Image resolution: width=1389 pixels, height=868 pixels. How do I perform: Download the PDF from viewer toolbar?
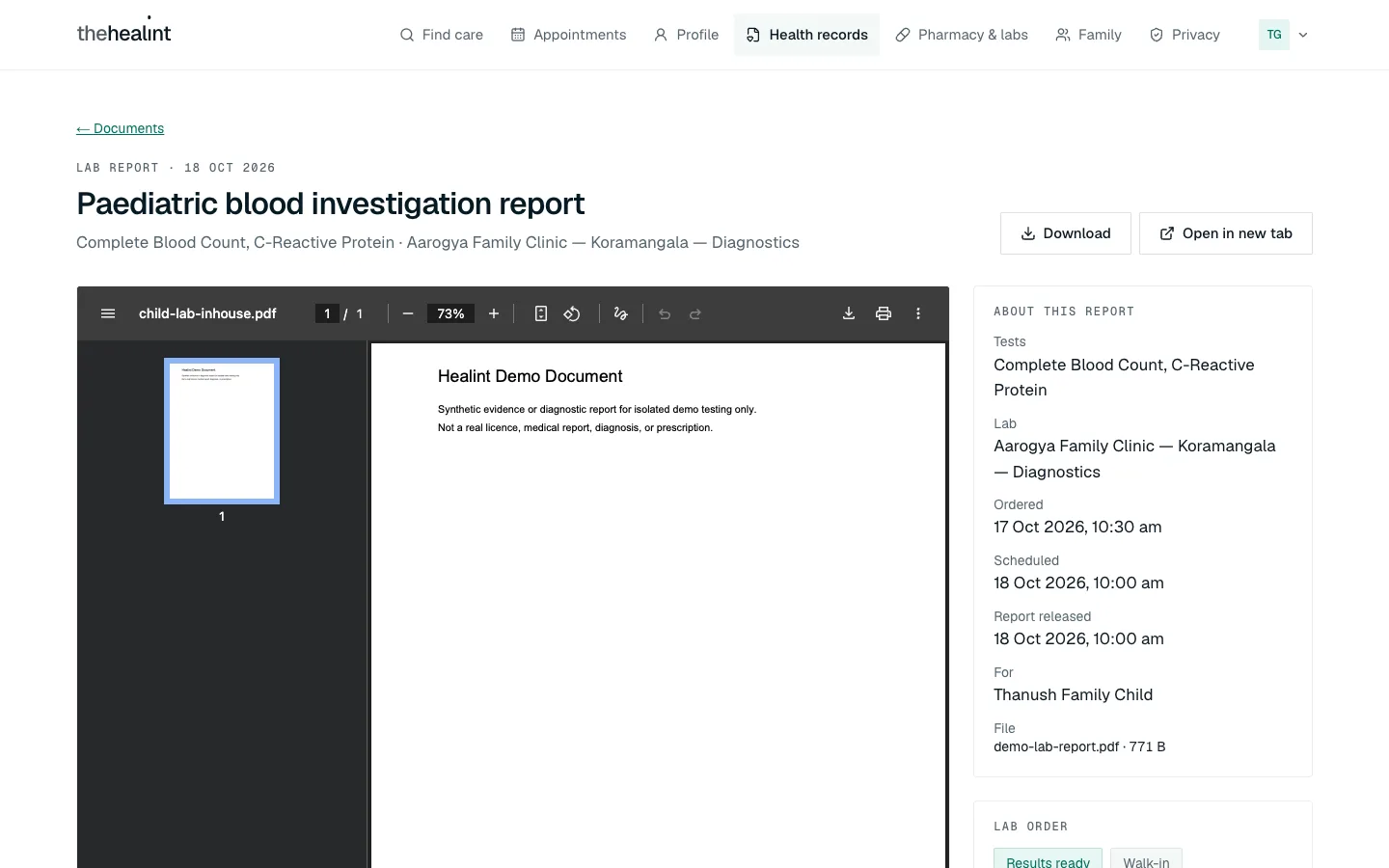[849, 313]
